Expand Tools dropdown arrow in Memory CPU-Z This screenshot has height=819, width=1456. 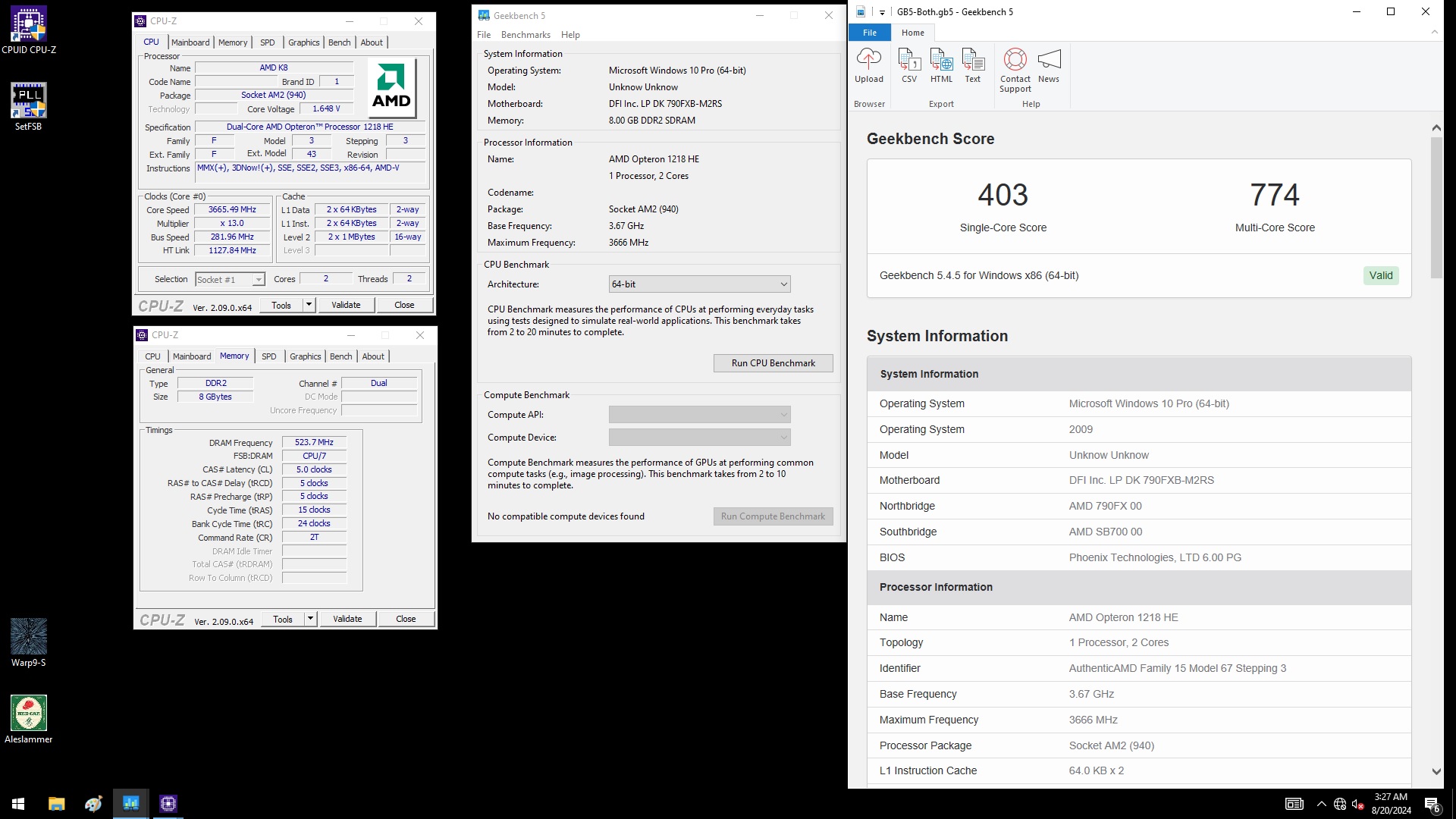click(x=310, y=619)
